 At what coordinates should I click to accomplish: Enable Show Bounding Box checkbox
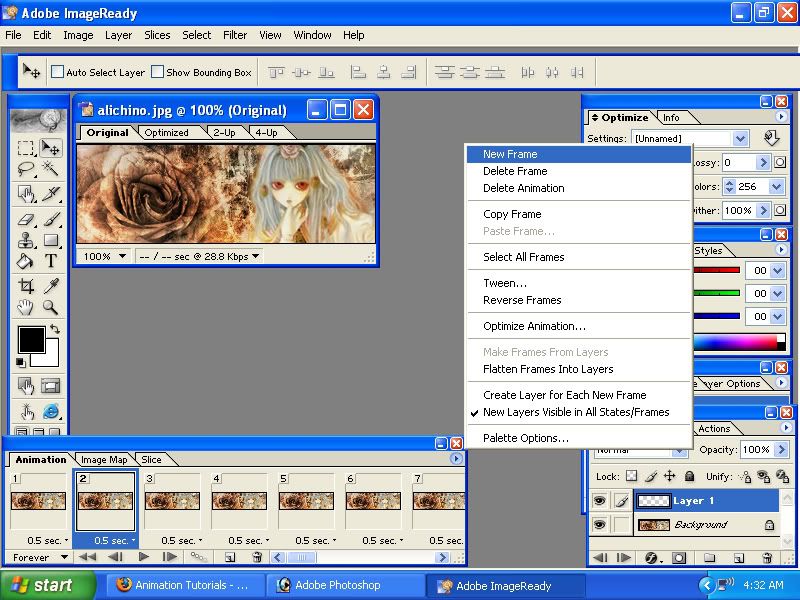point(158,72)
